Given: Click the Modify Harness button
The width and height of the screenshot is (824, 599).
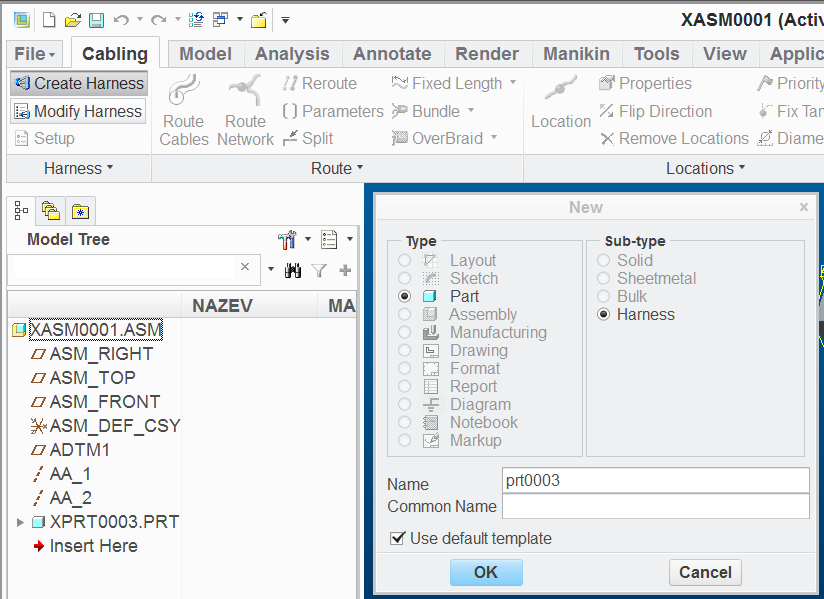Looking at the screenshot, I should (78, 111).
